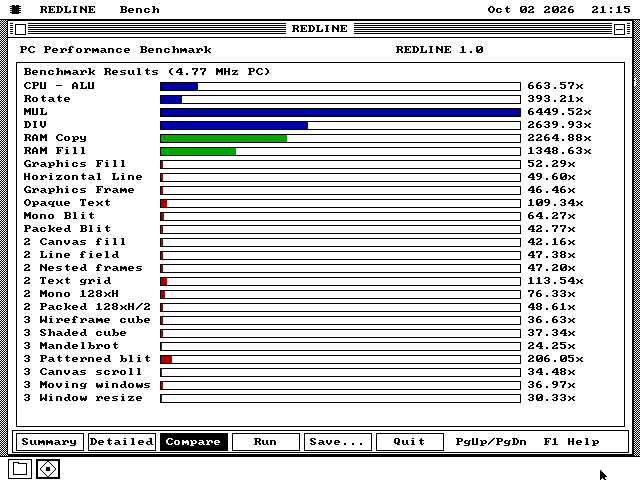Click the value 2639.93x
The width and height of the screenshot is (640, 480).
coord(559,125)
